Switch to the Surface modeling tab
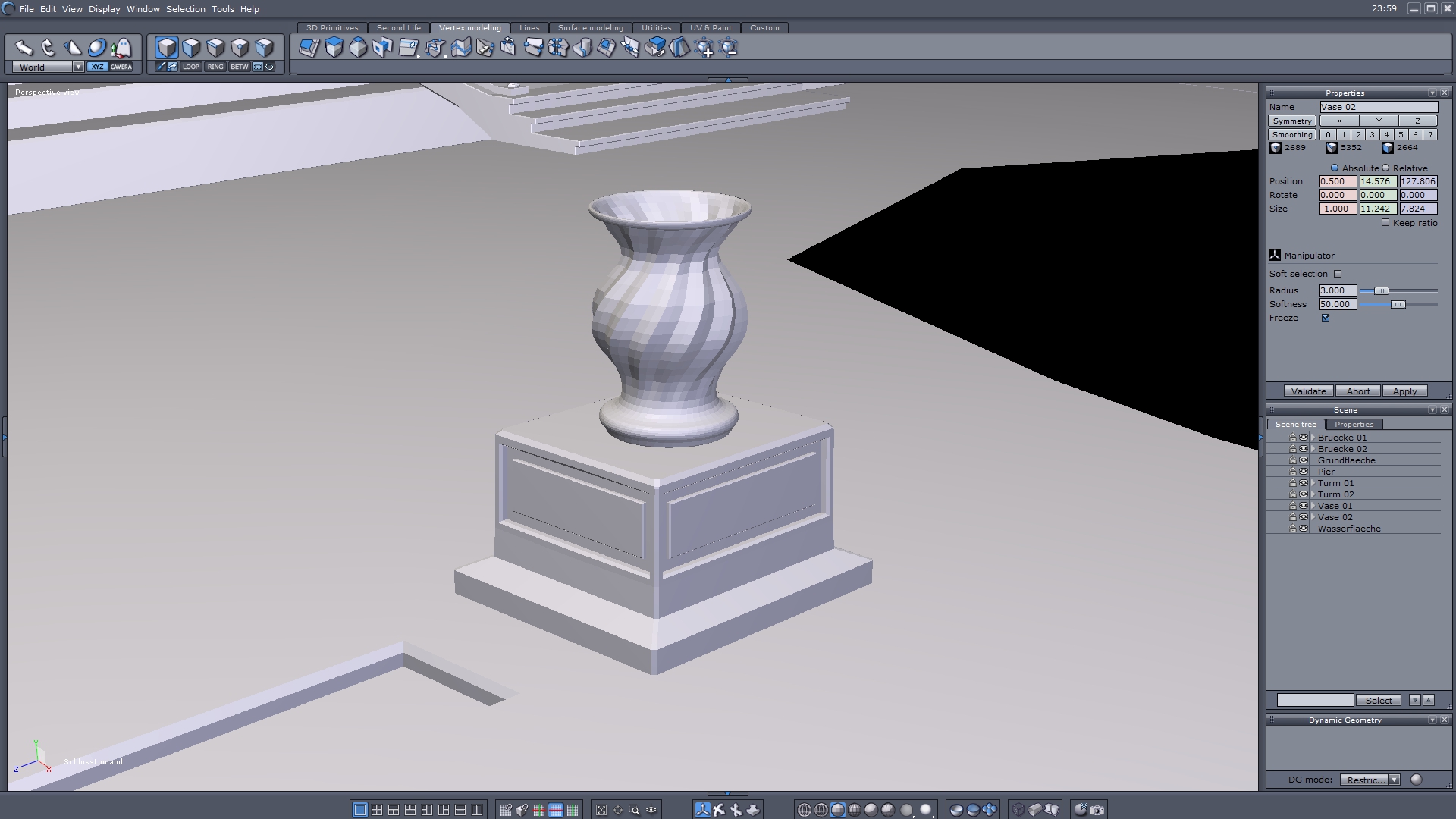The height and width of the screenshot is (819, 1456). [590, 27]
